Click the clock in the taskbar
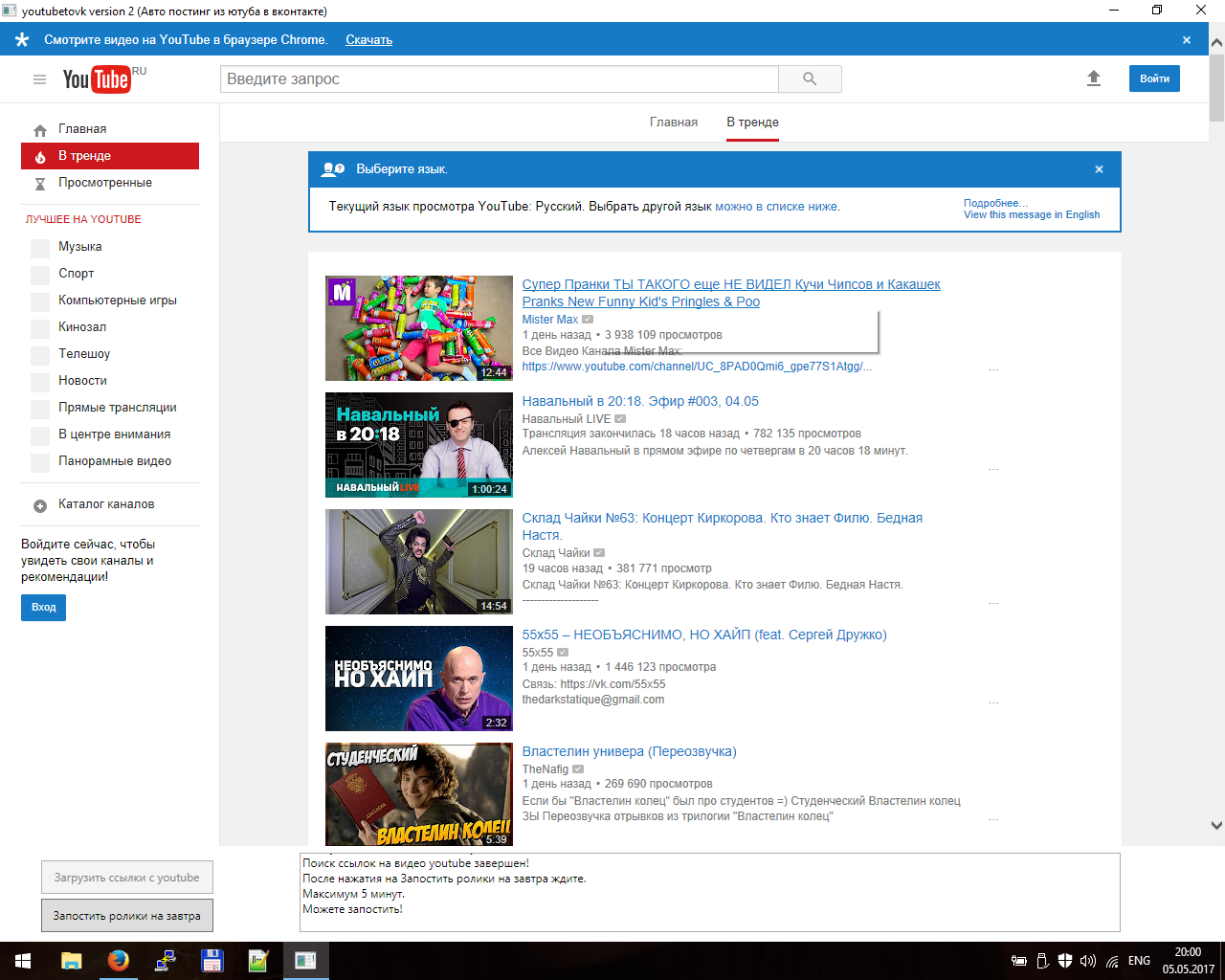 coord(1188,961)
